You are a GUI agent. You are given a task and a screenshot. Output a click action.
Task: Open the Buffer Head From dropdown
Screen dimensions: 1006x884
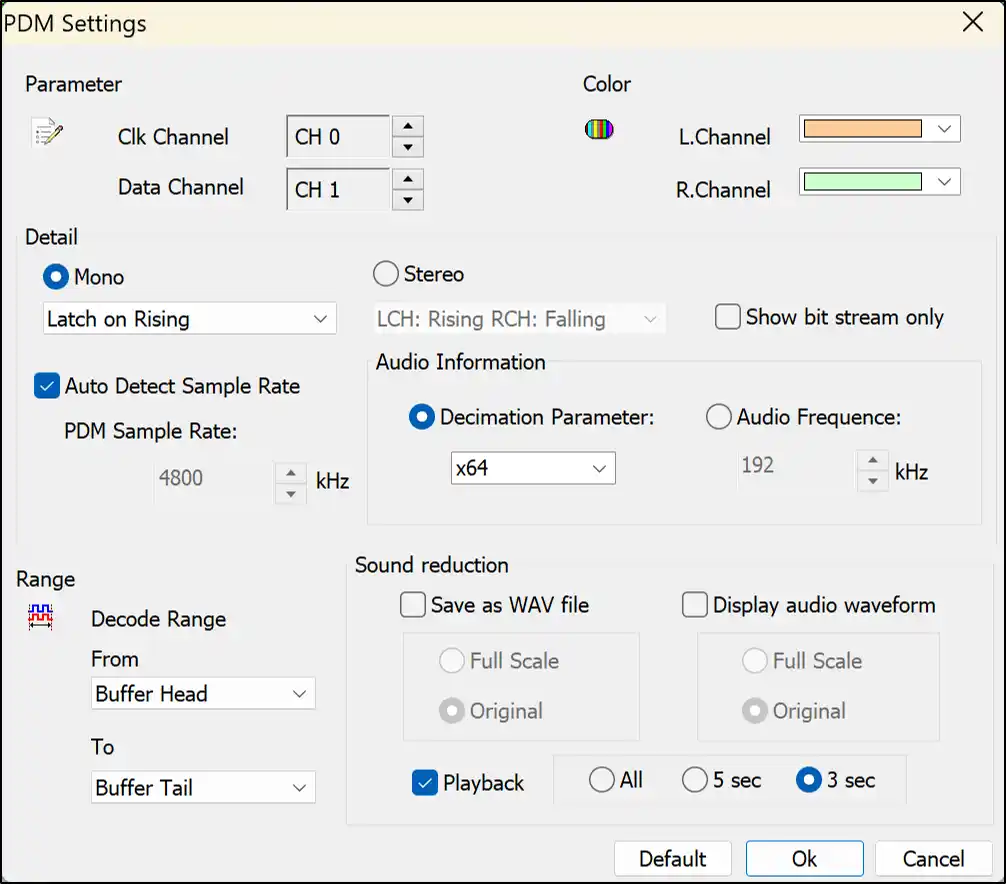pyautogui.click(x=203, y=694)
